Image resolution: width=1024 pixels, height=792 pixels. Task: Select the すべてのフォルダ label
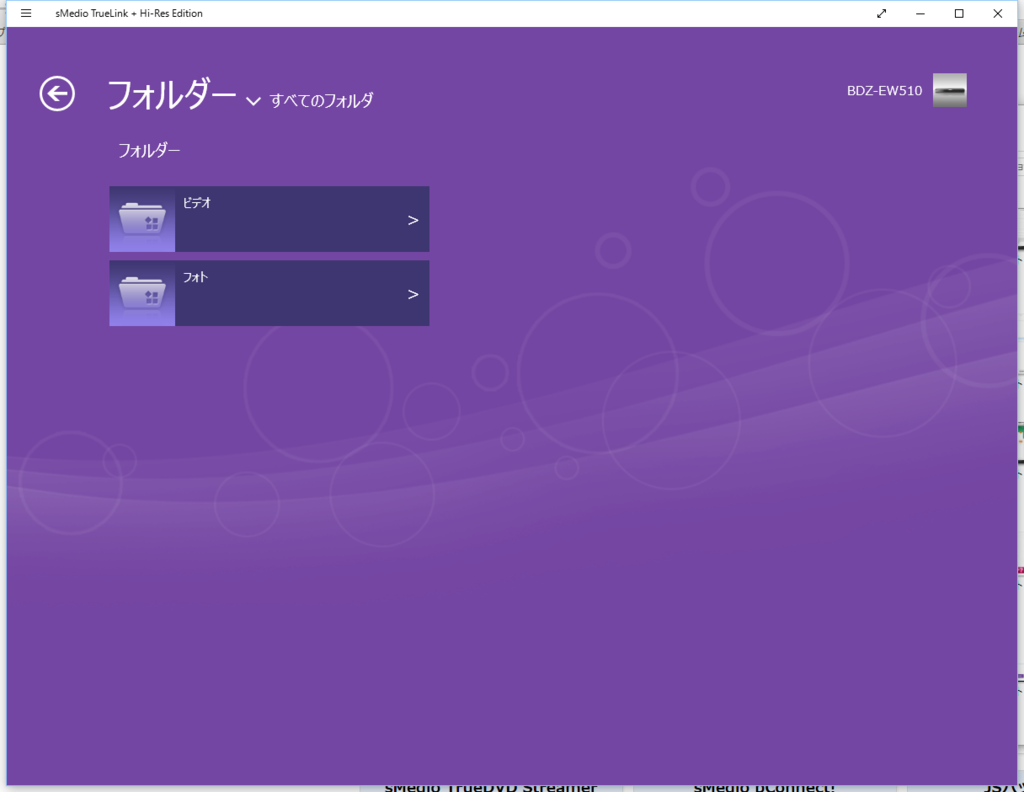[x=321, y=101]
